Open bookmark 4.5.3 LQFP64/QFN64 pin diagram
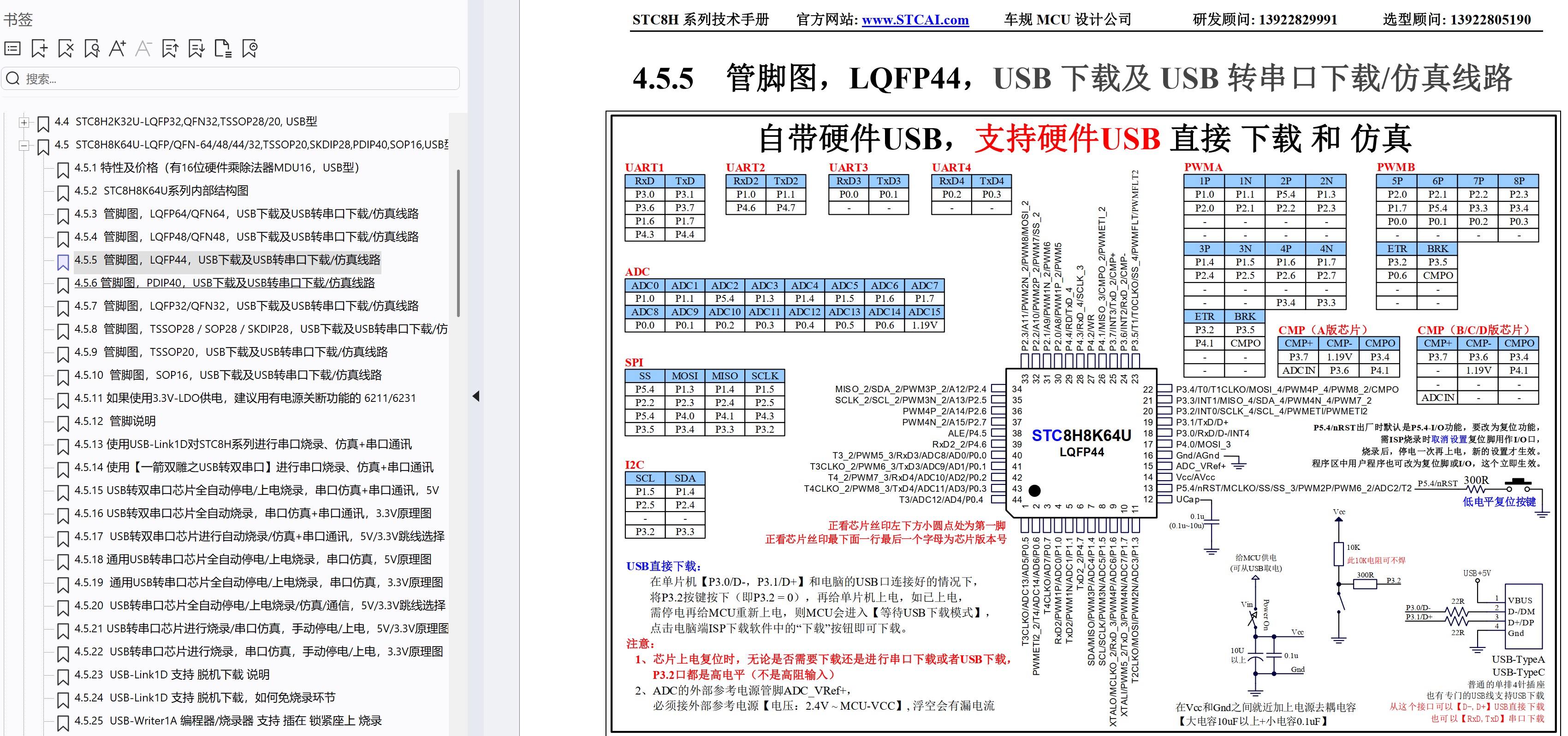 (x=247, y=213)
